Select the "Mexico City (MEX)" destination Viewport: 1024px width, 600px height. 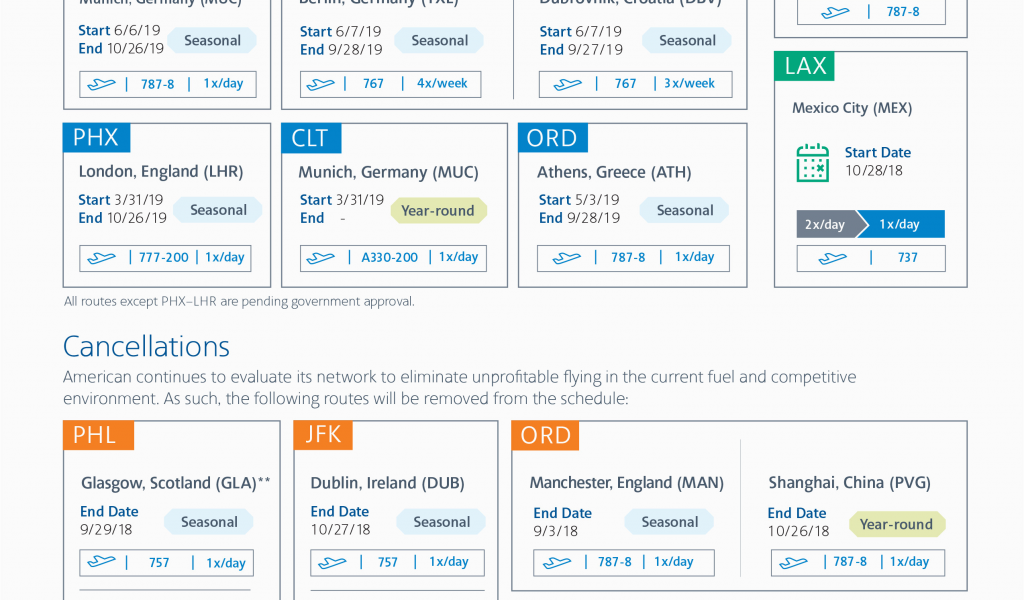[852, 108]
